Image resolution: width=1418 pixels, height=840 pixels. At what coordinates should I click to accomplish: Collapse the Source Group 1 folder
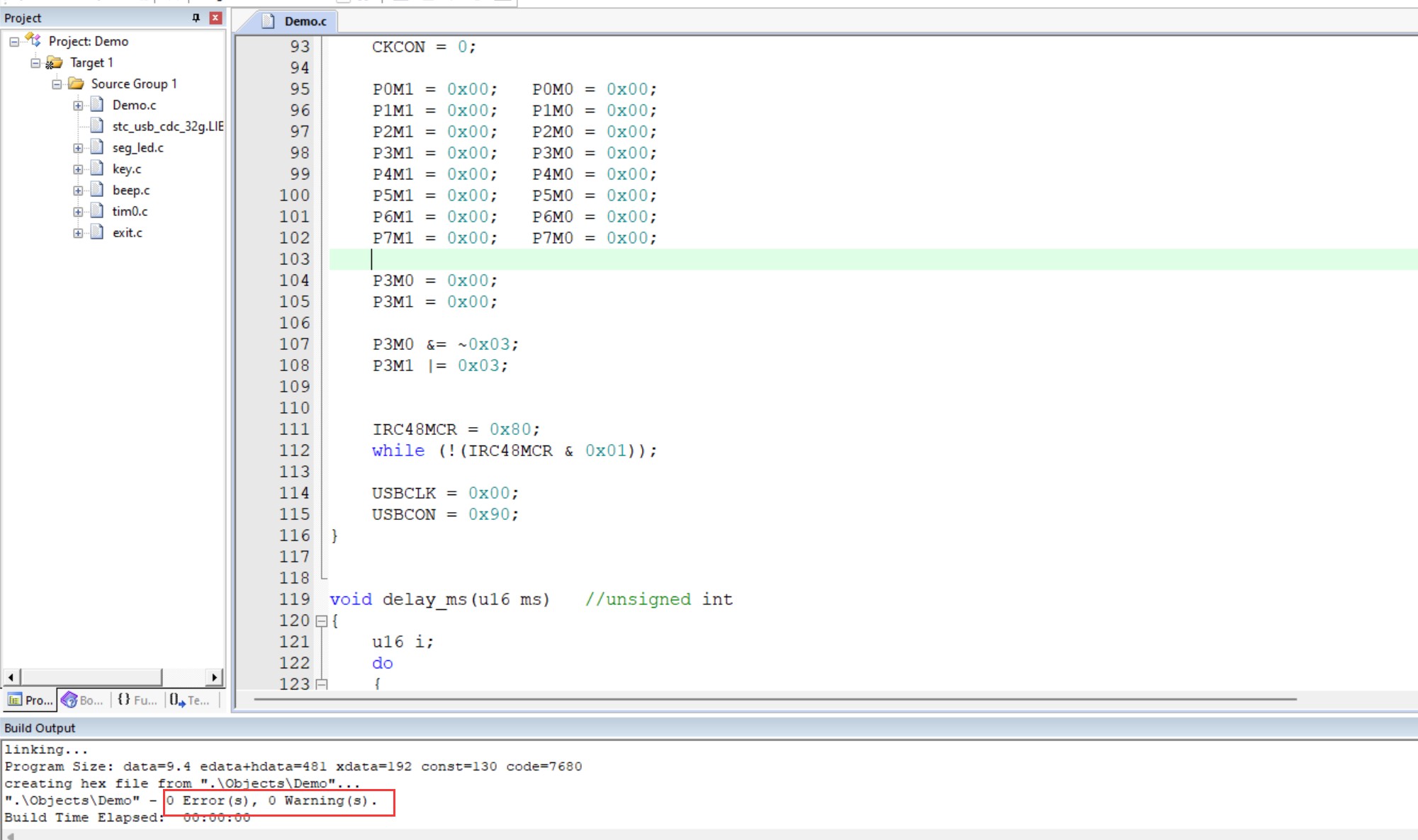[x=57, y=84]
